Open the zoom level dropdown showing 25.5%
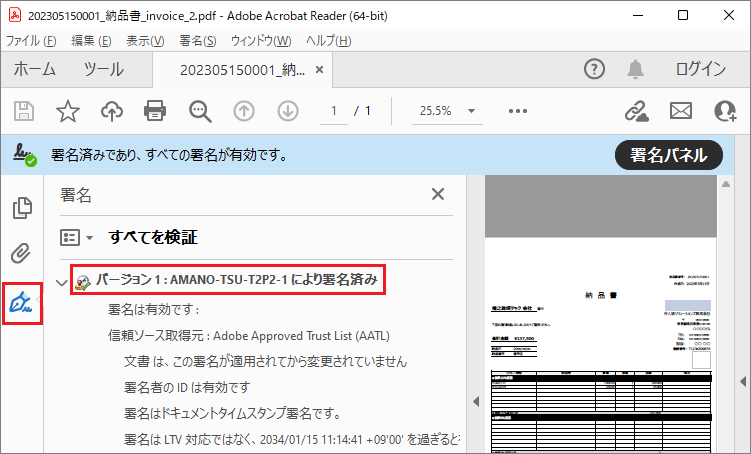This screenshot has height=454, width=751. [x=446, y=110]
